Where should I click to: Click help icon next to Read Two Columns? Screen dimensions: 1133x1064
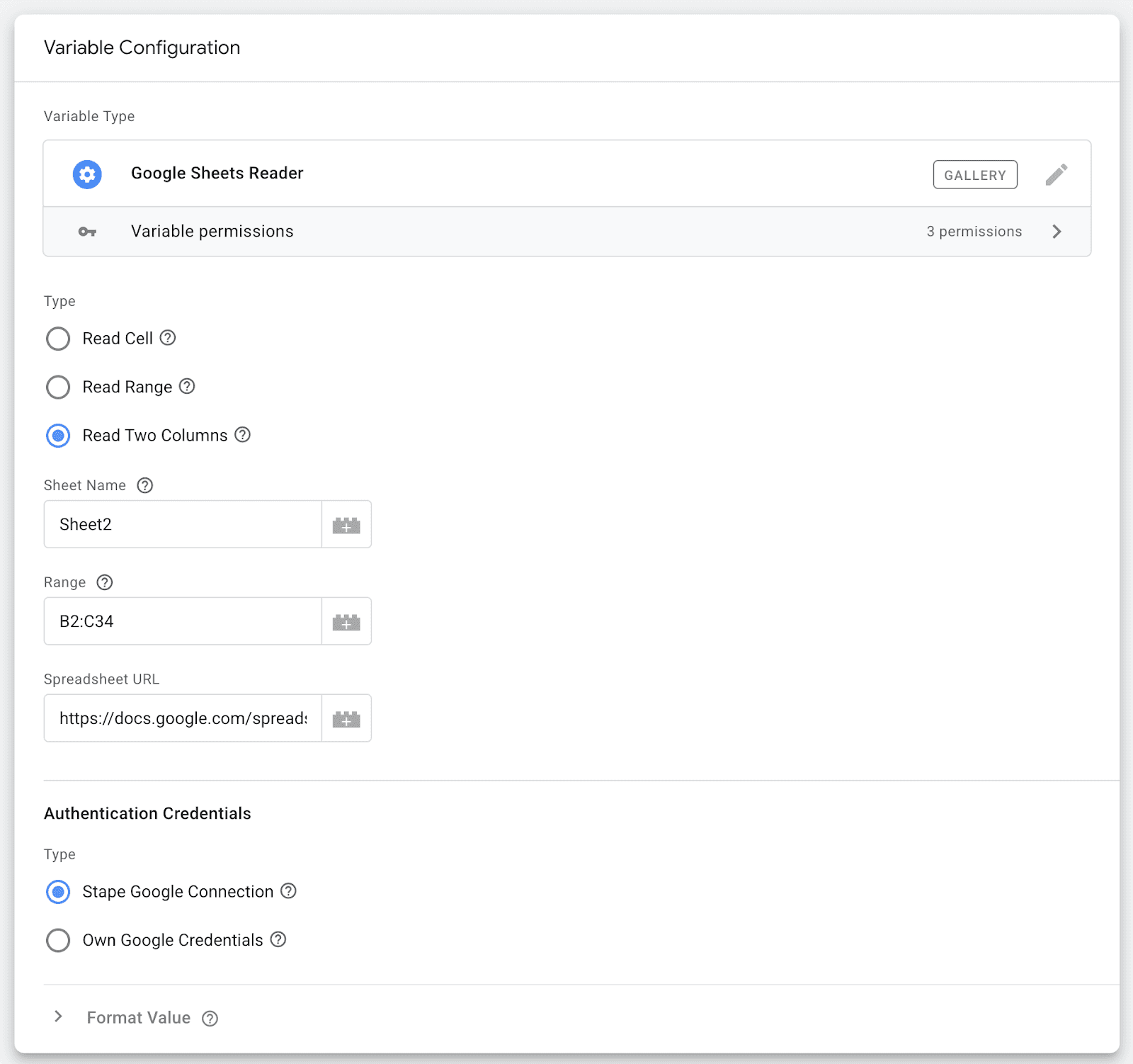[x=243, y=435]
